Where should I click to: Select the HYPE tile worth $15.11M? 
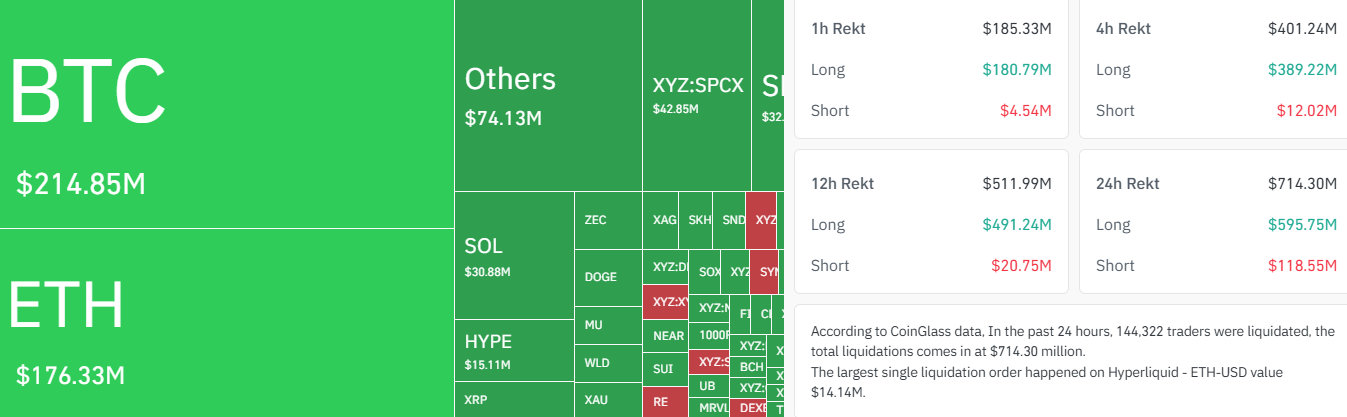[514, 350]
